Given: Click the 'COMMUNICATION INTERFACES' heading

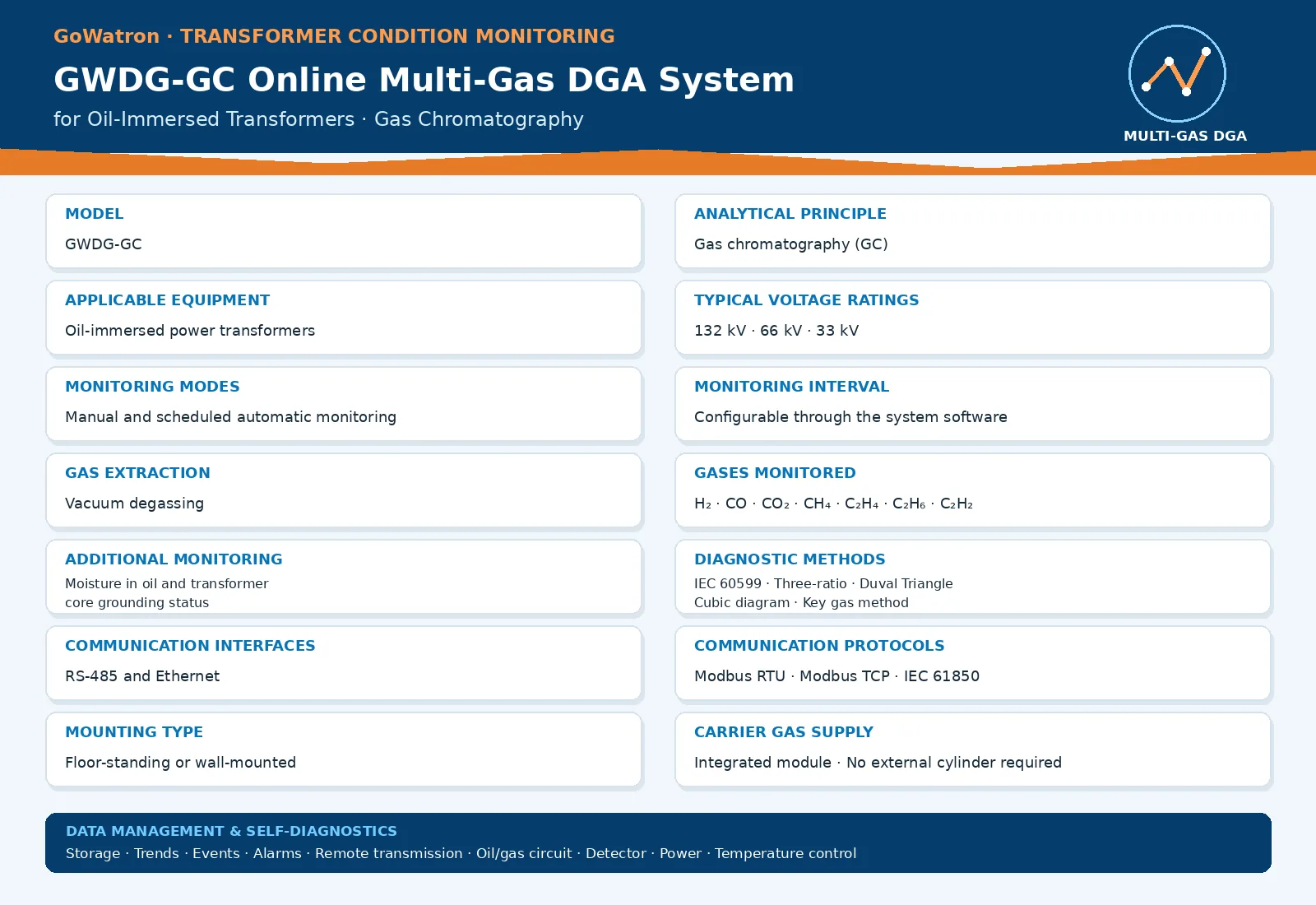Looking at the screenshot, I should [x=191, y=646].
